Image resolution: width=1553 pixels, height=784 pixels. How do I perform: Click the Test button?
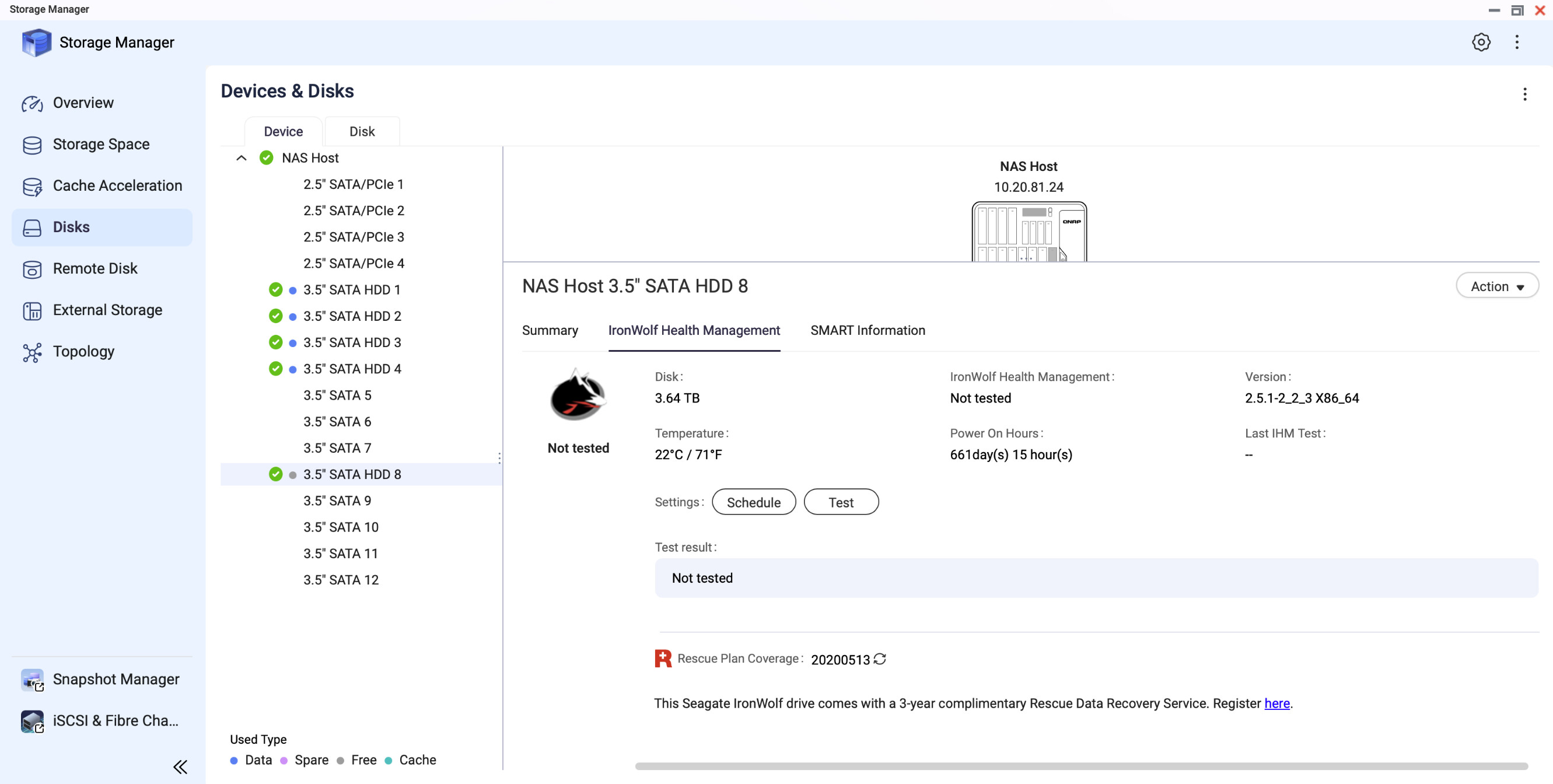pyautogui.click(x=841, y=502)
